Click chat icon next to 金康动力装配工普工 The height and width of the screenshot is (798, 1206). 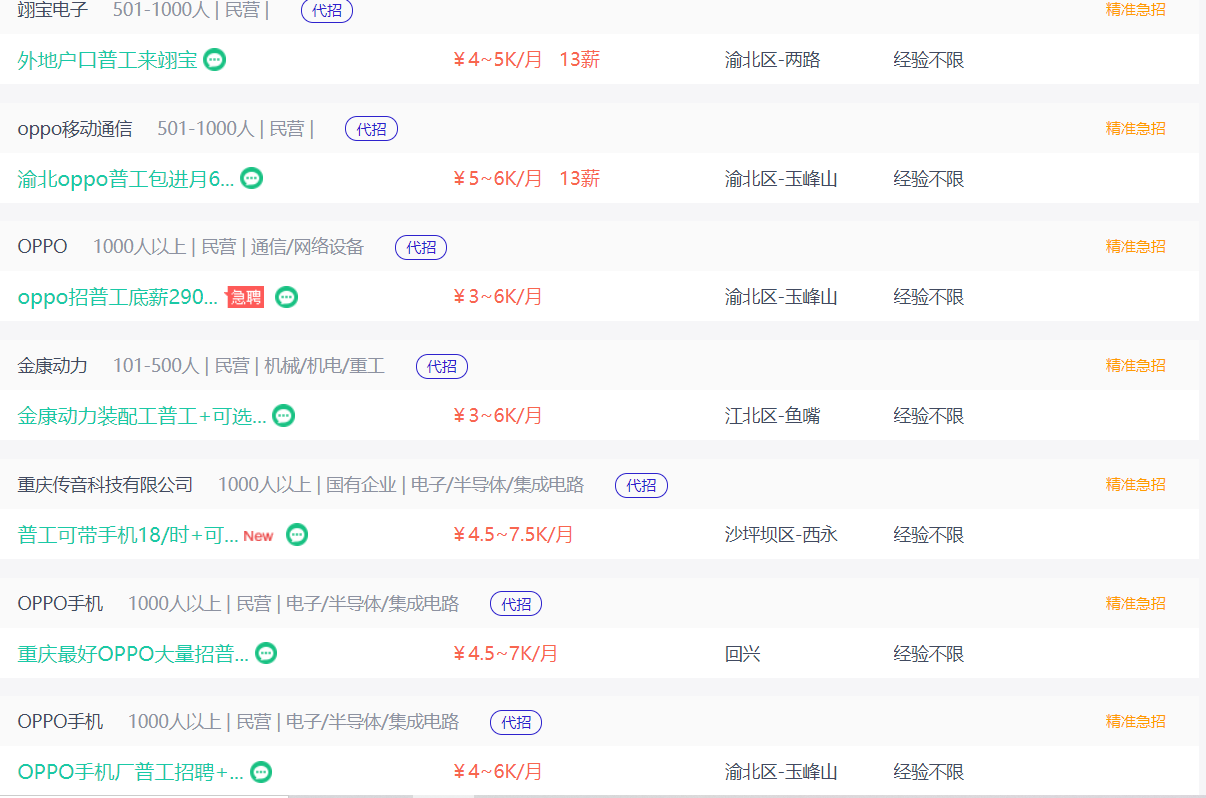(x=284, y=415)
